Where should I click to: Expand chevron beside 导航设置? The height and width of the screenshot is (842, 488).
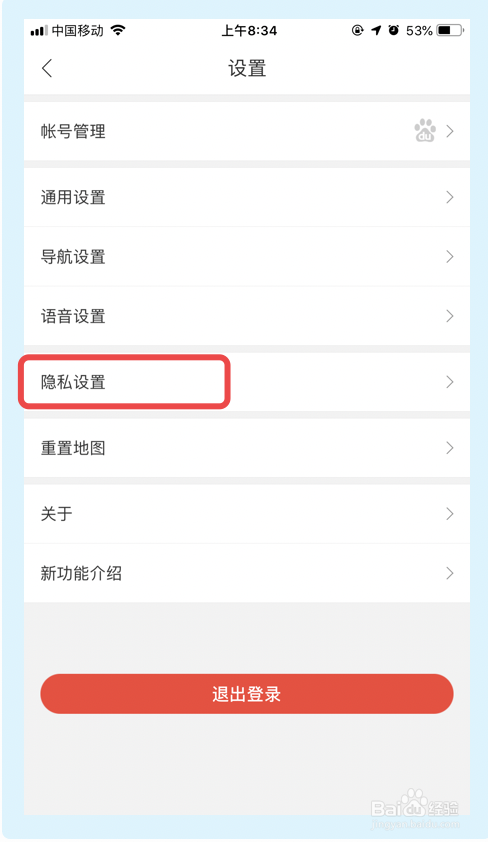tap(450, 257)
